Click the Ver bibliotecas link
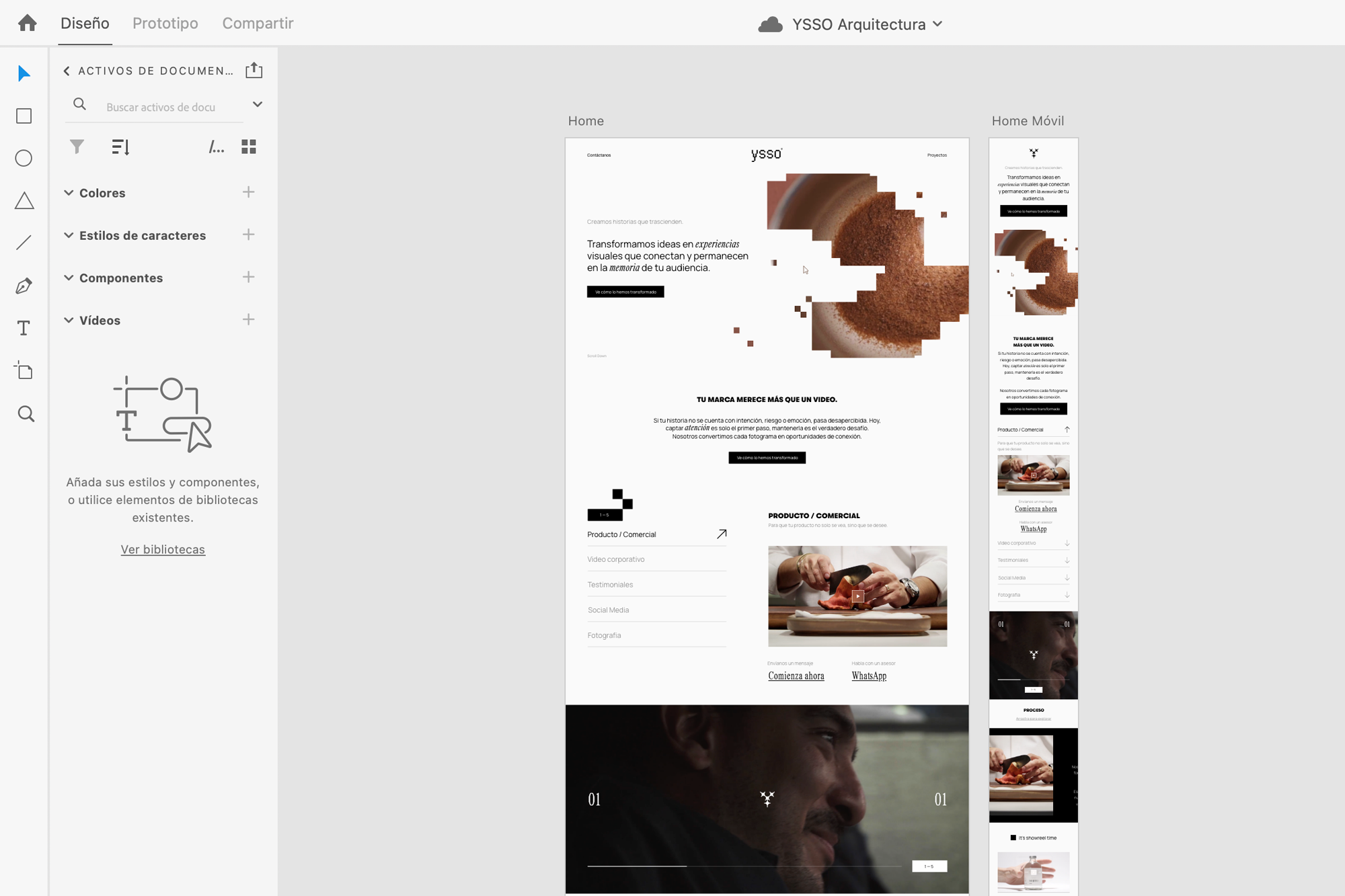This screenshot has width=1345, height=896. click(163, 549)
